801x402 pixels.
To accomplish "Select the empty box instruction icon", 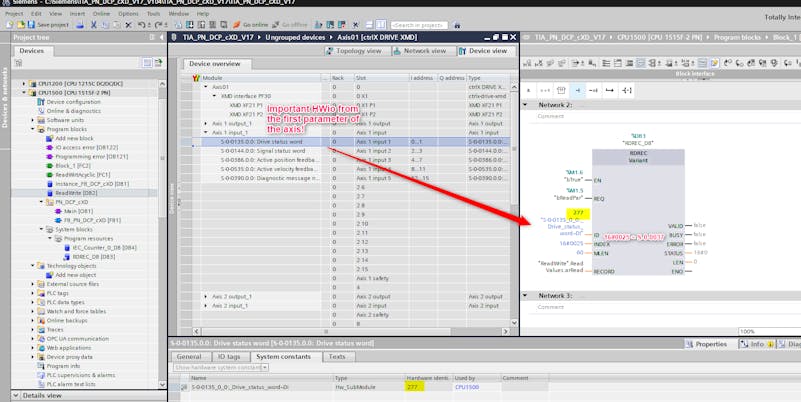I will coord(561,90).
